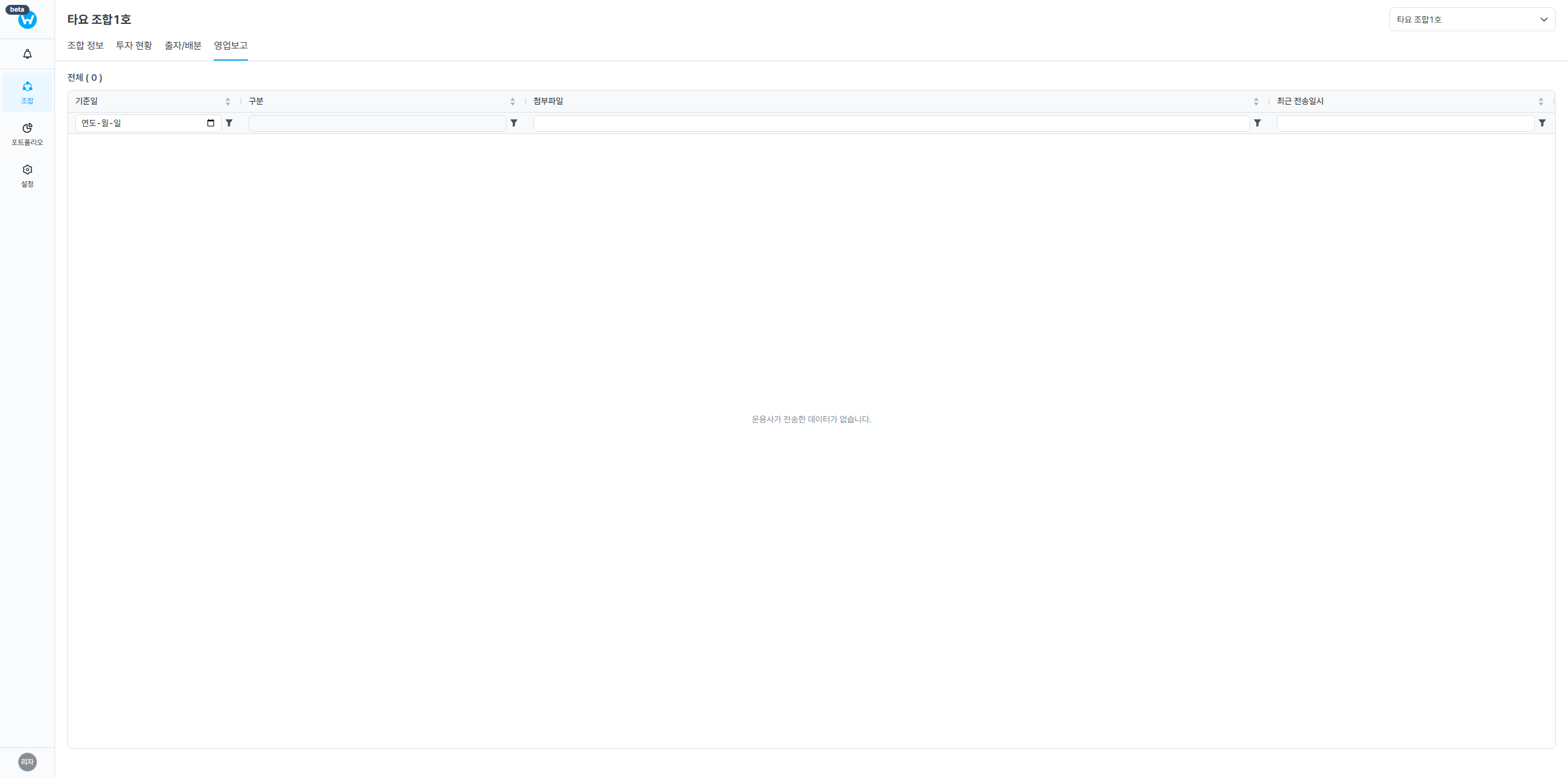Expand the 타요 조합1호 fund dropdown

tap(1471, 20)
